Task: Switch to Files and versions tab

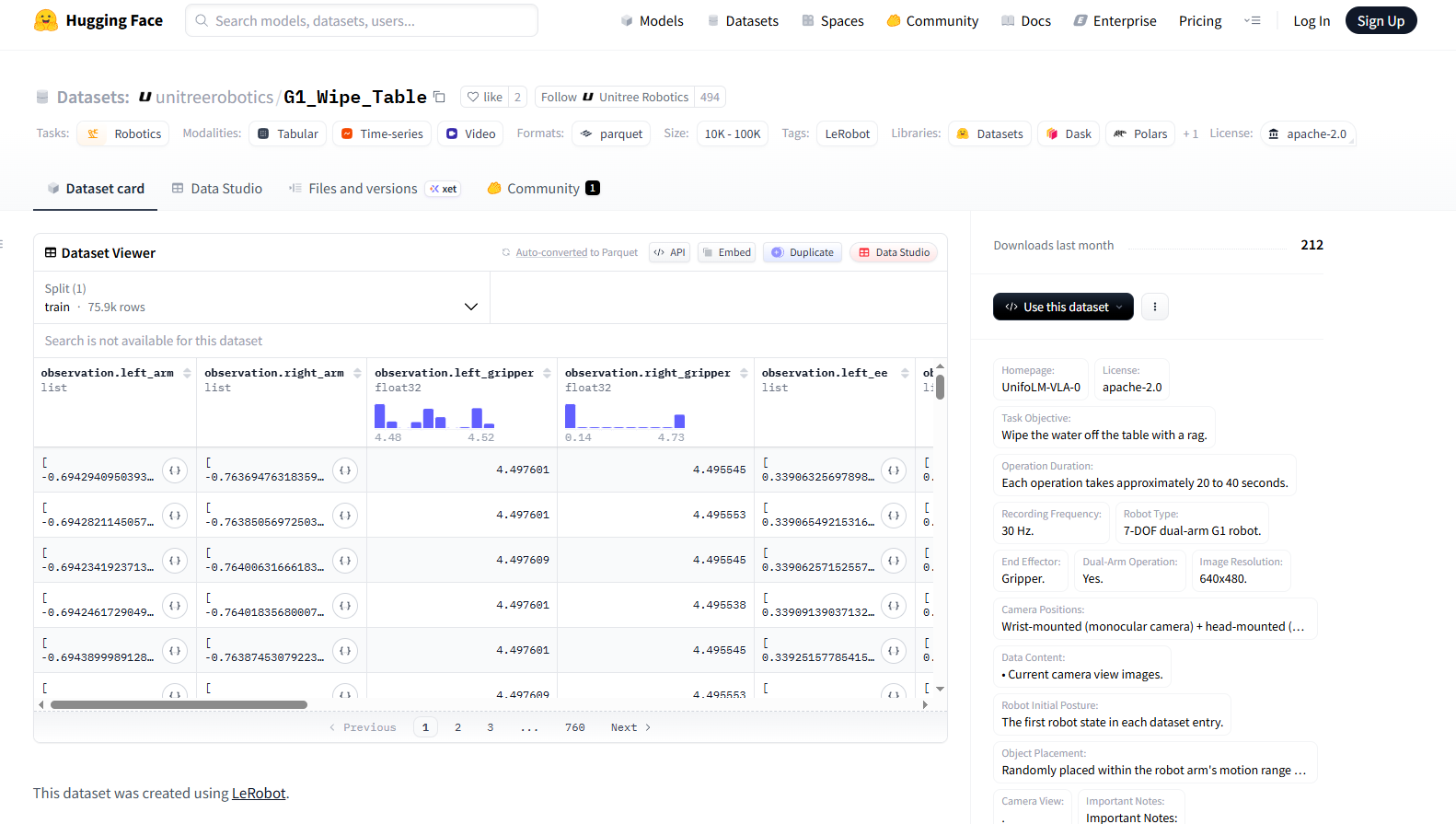Action: pyautogui.click(x=363, y=188)
